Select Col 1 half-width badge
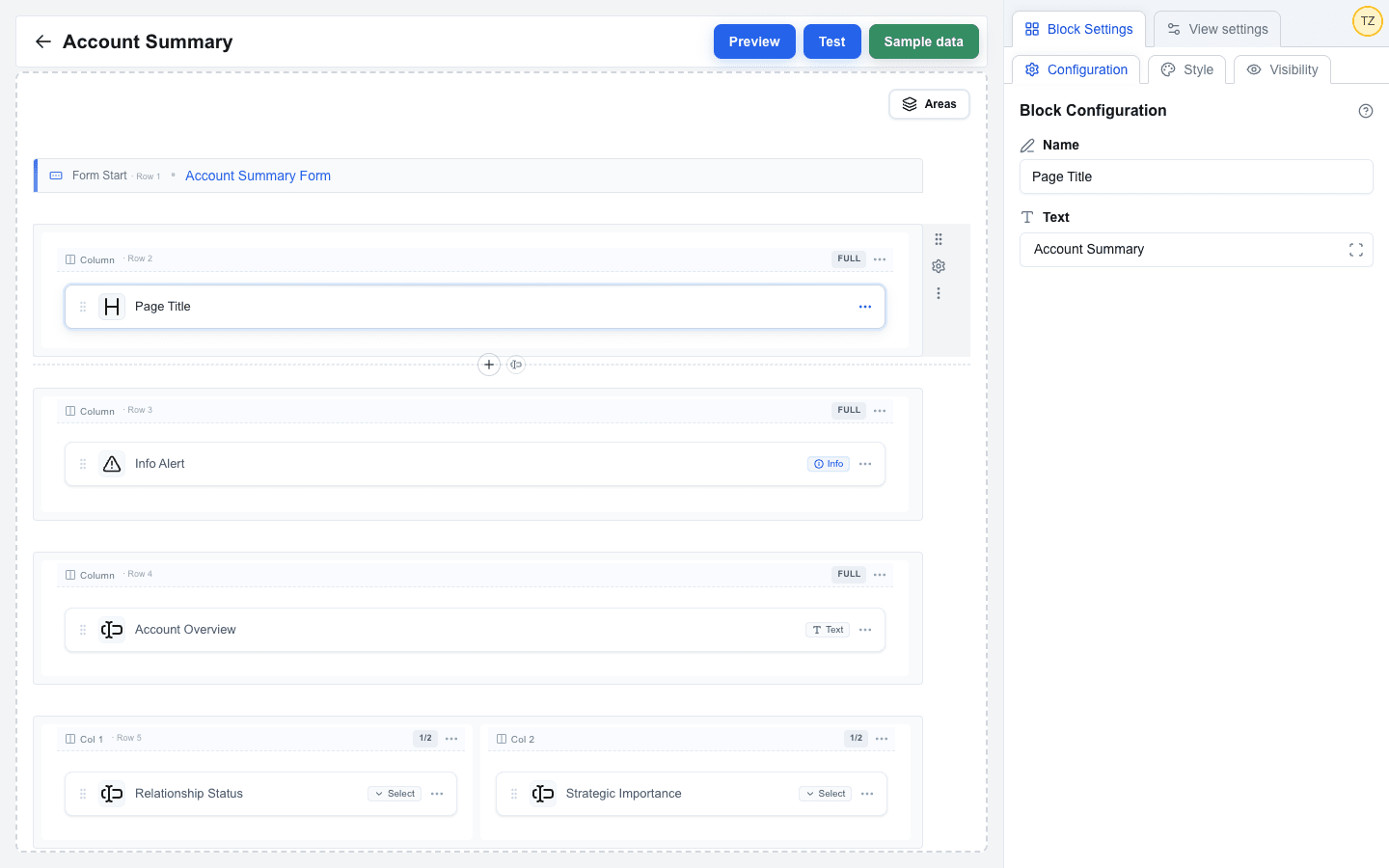Image resolution: width=1389 pixels, height=868 pixels. pos(425,739)
